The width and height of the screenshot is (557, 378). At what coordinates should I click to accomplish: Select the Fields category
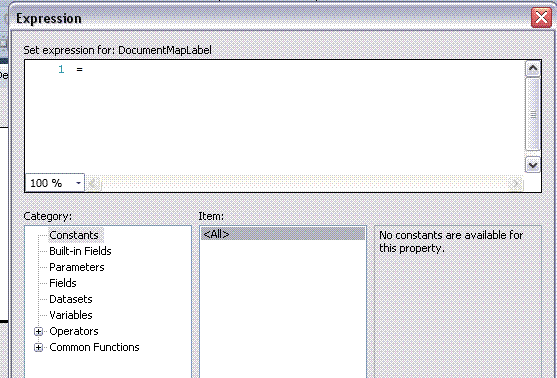click(x=63, y=283)
